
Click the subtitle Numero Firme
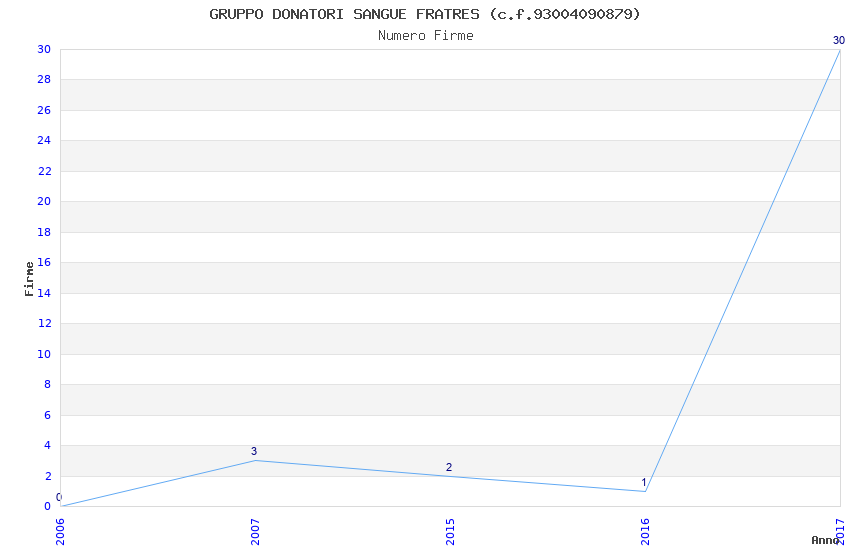[x=426, y=36]
